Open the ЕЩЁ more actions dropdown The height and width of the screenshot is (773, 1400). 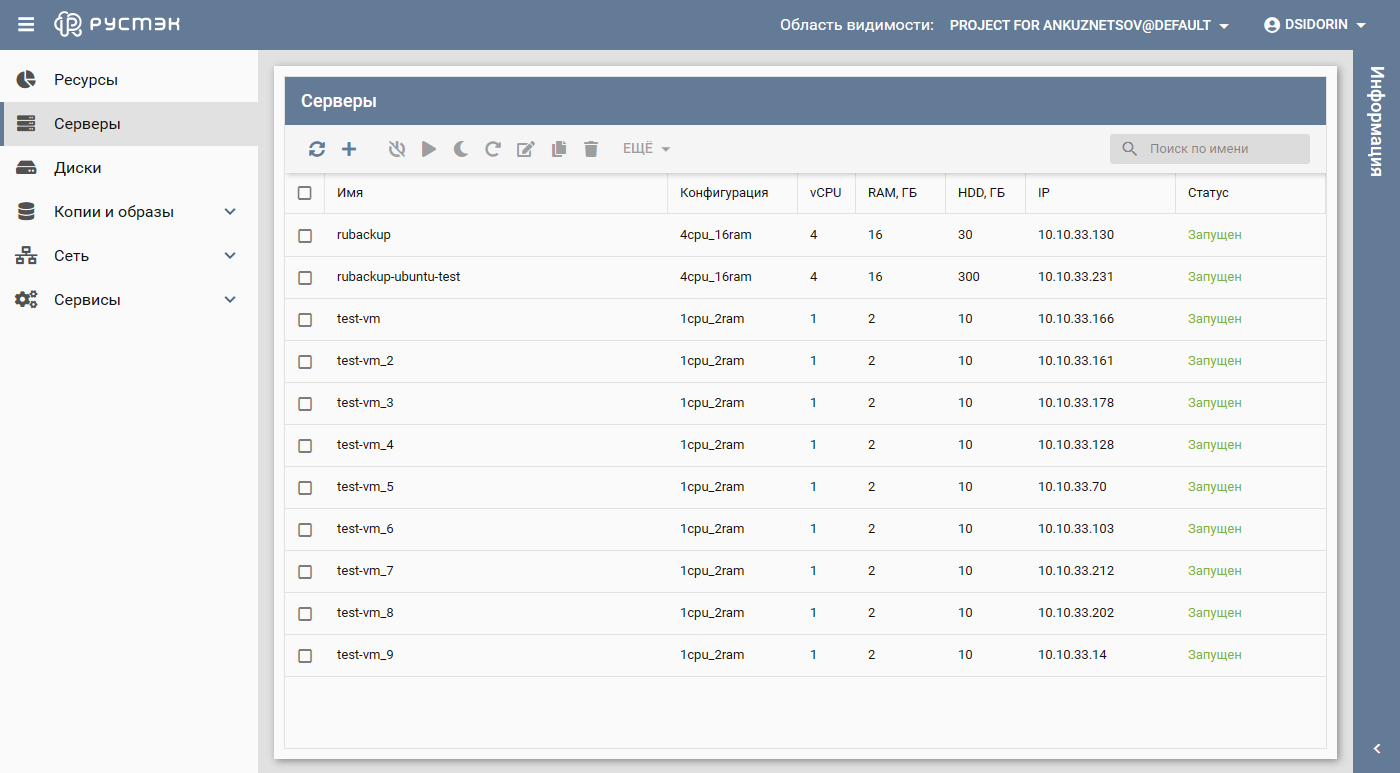pyautogui.click(x=646, y=149)
